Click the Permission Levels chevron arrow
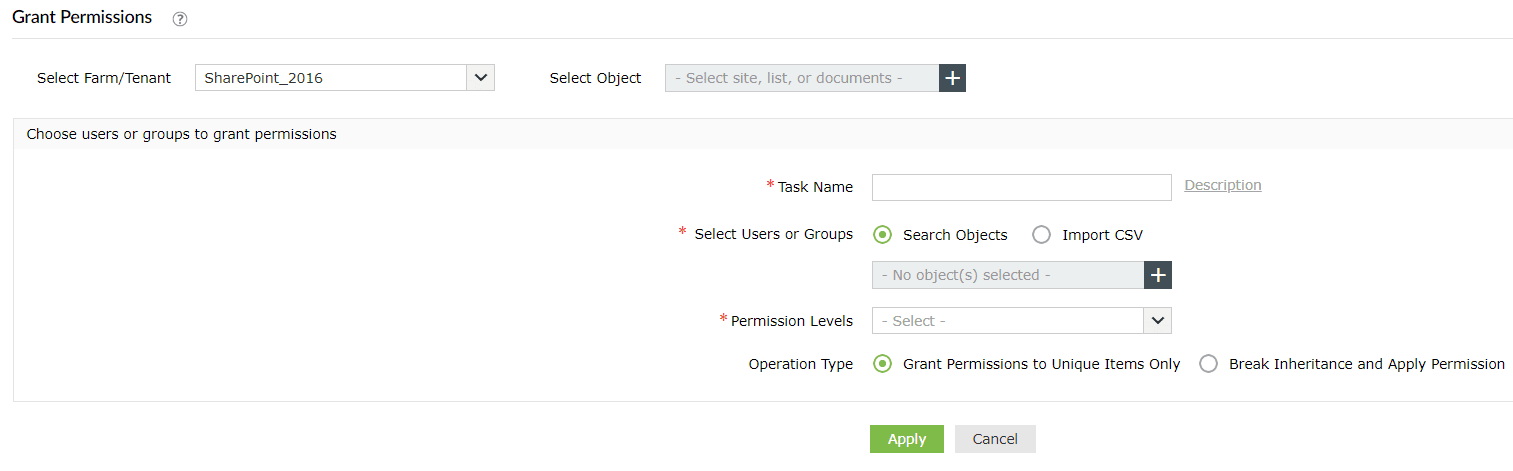Viewport: 1513px width, 471px height. point(1158,321)
